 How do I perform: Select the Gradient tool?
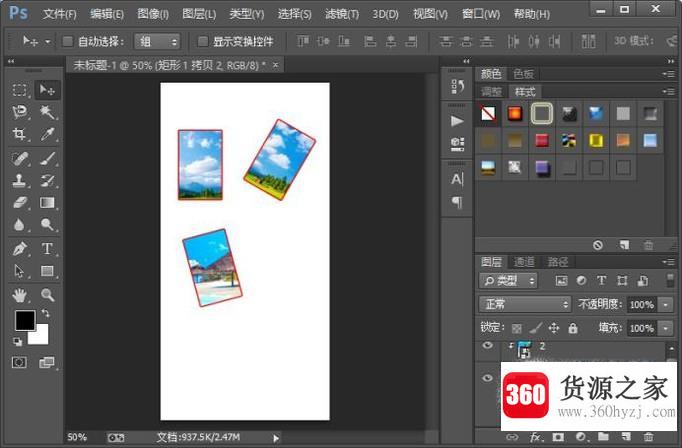47,203
